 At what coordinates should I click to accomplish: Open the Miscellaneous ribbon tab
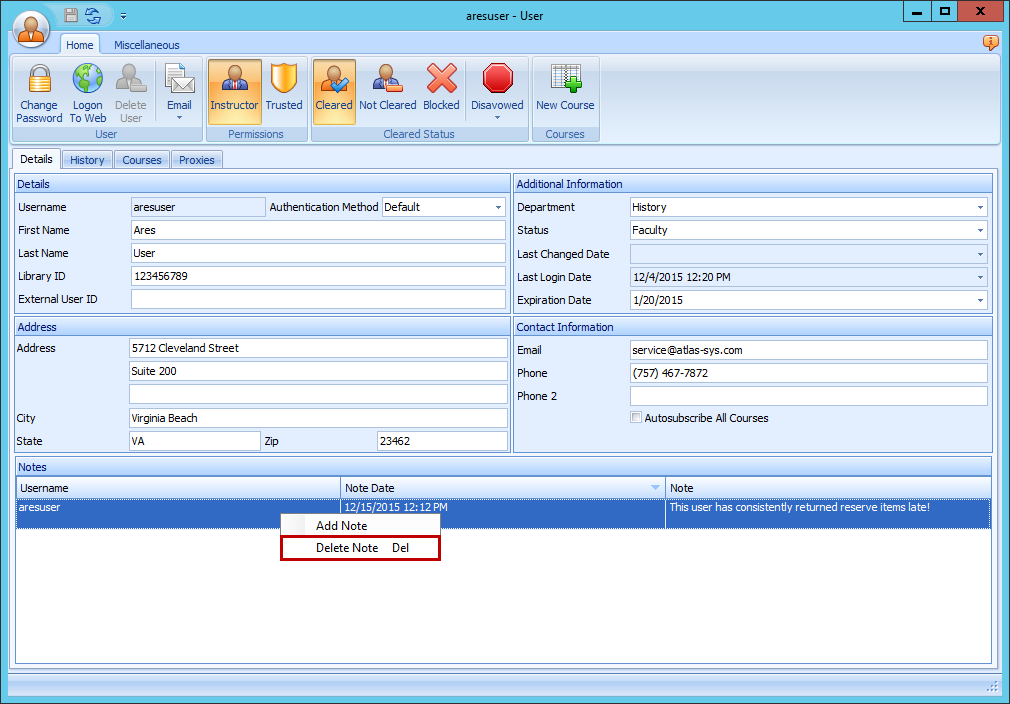pyautogui.click(x=147, y=45)
